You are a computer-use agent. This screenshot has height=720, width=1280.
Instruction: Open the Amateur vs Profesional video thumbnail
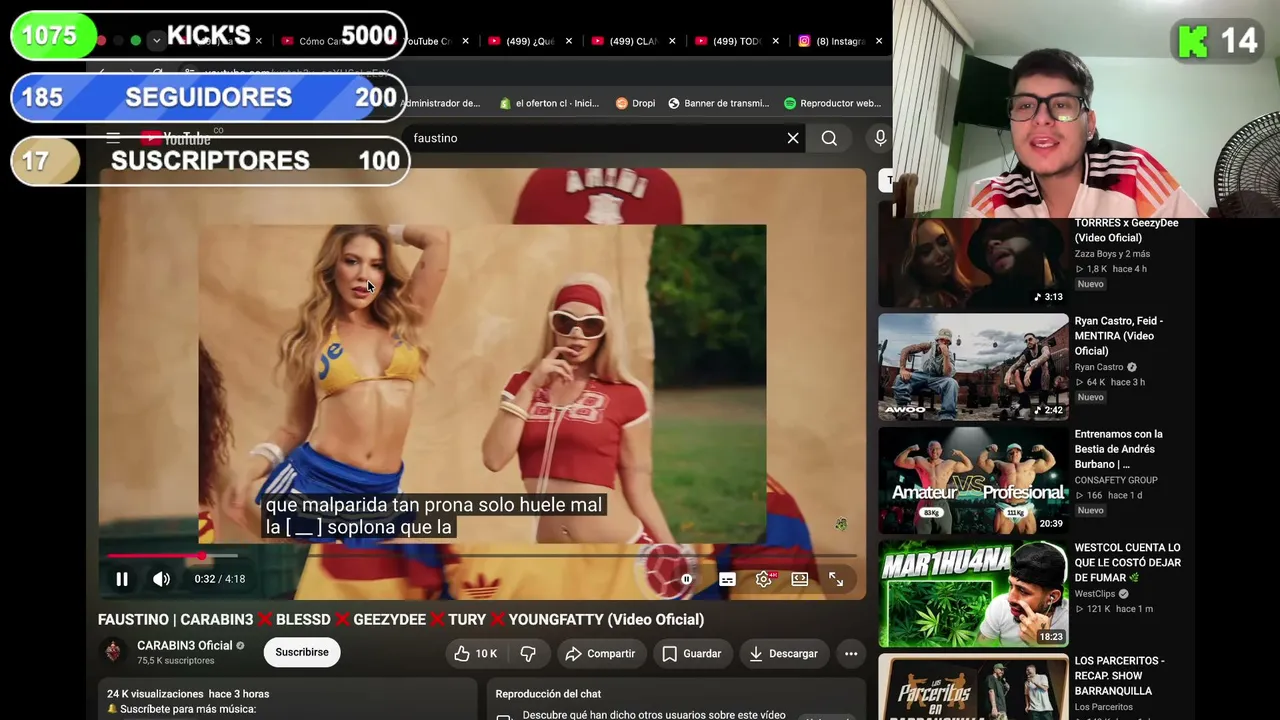coord(973,480)
